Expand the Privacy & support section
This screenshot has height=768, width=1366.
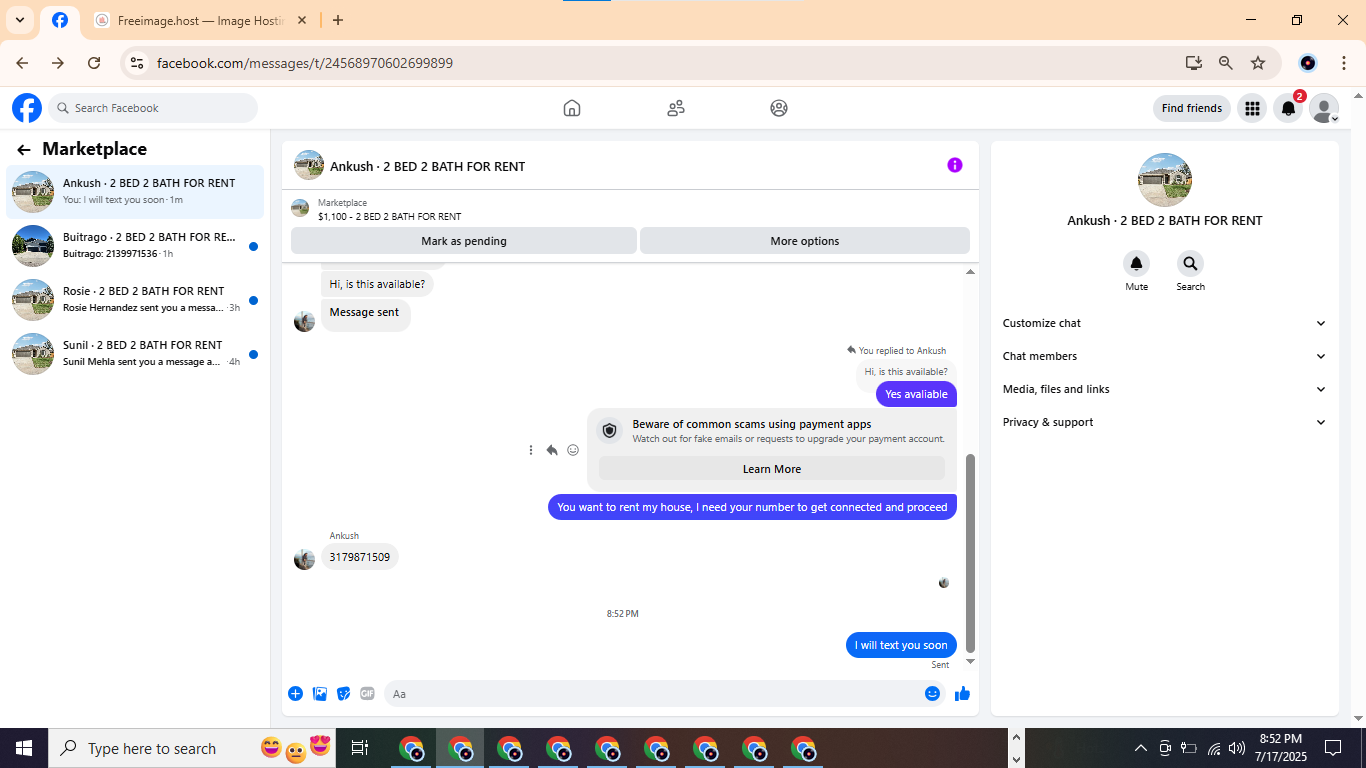pyautogui.click(x=1165, y=422)
